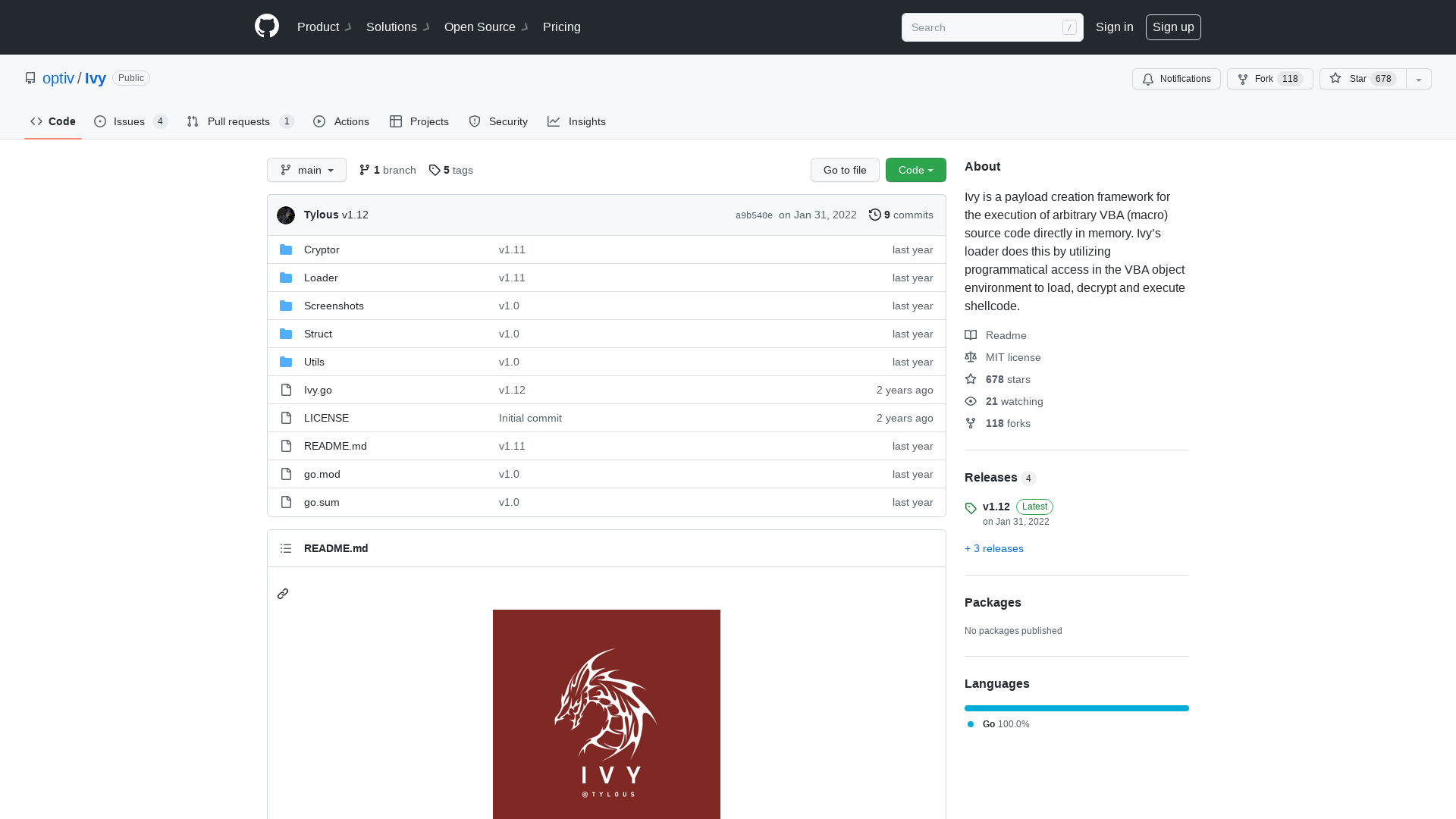Click the README.md file icon in file list
The image size is (1456, 819).
pos(286,446)
